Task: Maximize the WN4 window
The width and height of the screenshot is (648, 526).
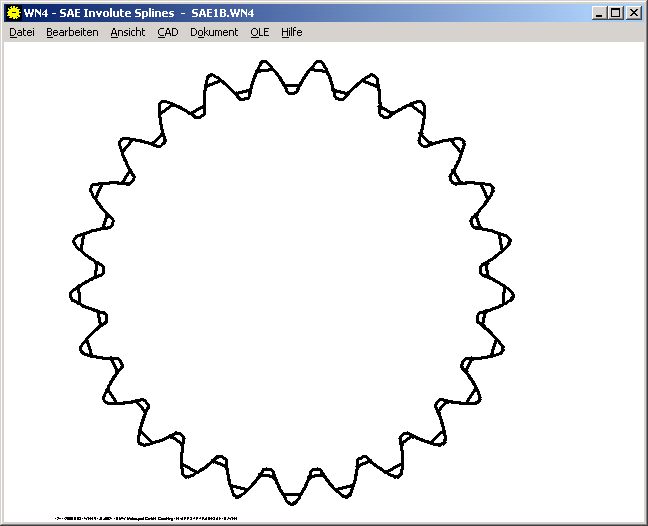Action: 615,13
